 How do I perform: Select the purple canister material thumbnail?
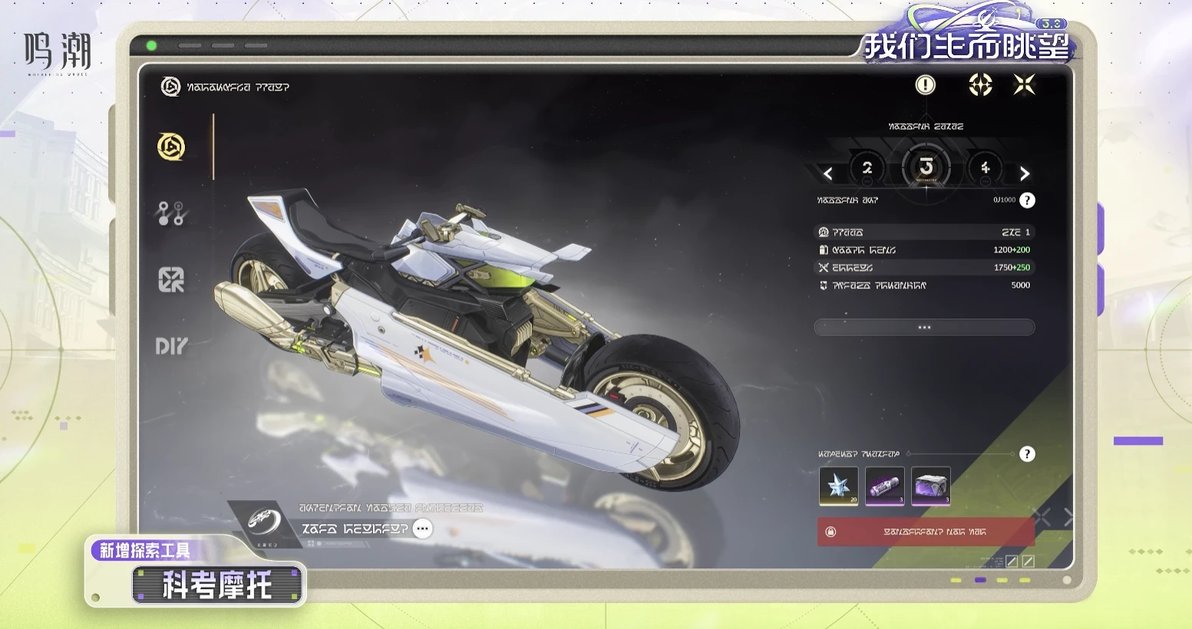(x=885, y=486)
